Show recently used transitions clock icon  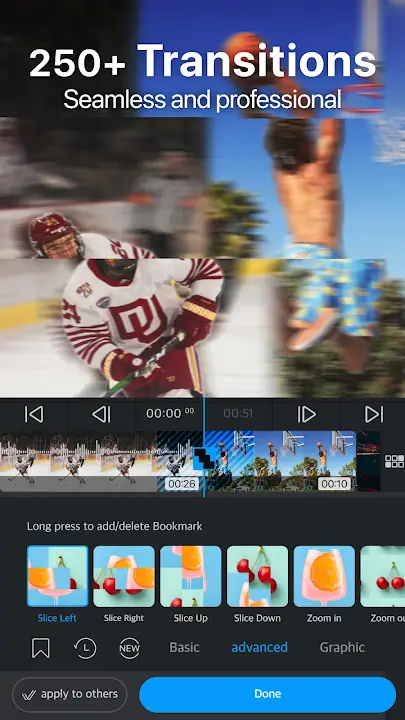[85, 648]
